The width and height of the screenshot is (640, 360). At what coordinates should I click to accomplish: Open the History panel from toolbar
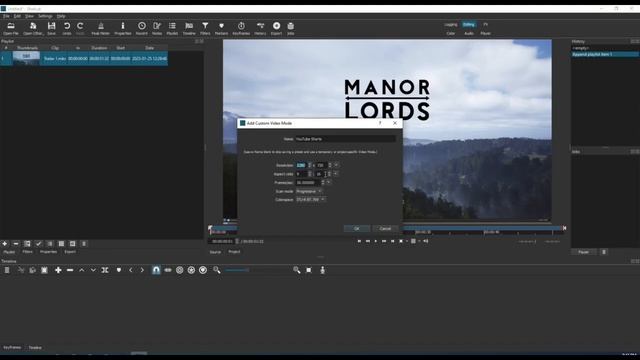click(260, 29)
